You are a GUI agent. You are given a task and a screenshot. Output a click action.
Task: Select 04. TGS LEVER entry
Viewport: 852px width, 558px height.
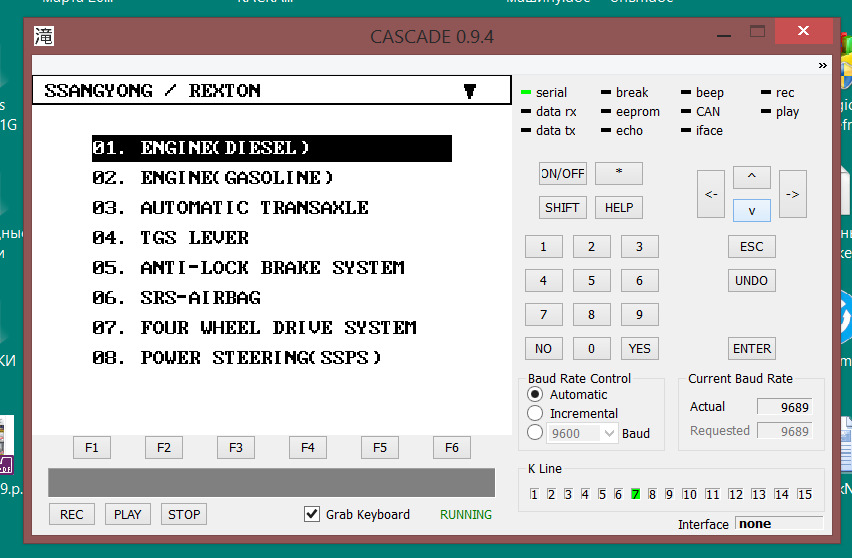(x=170, y=238)
